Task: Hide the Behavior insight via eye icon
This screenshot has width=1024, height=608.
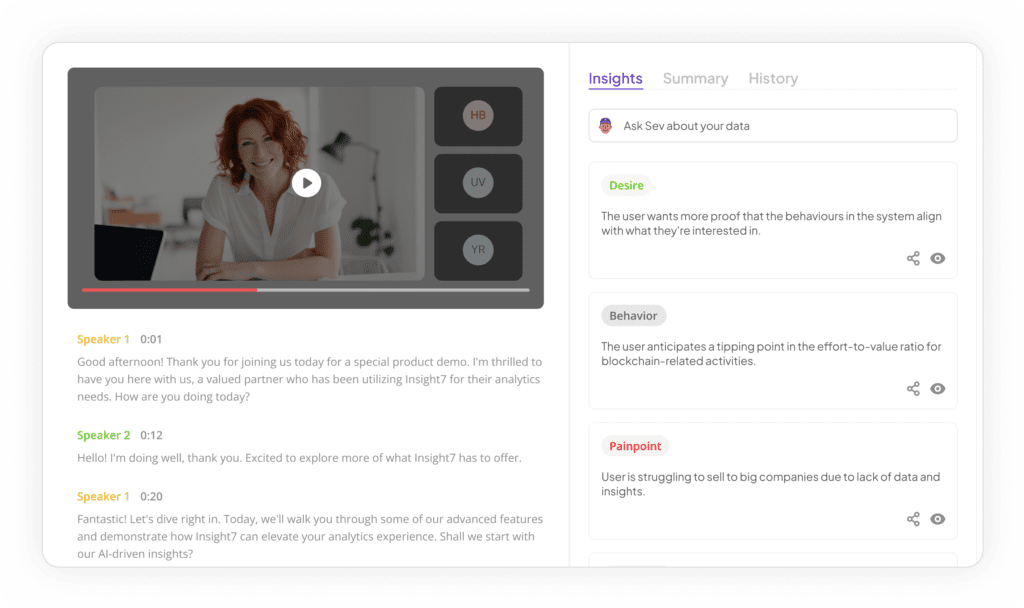Action: (x=938, y=389)
